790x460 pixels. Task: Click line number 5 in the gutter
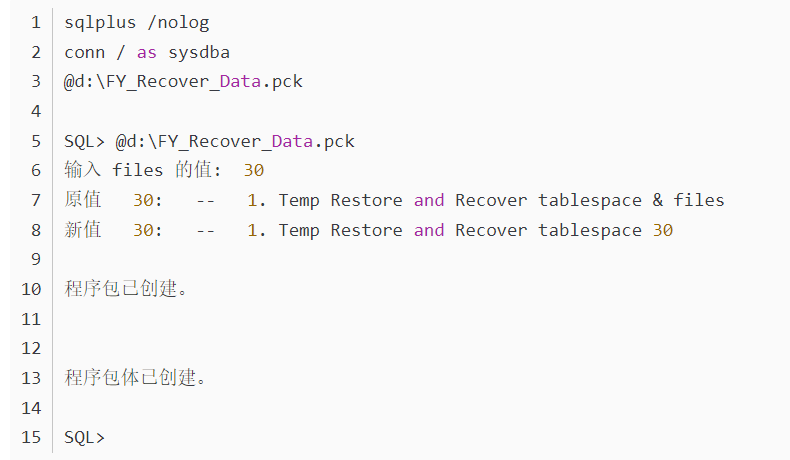pyautogui.click(x=35, y=142)
